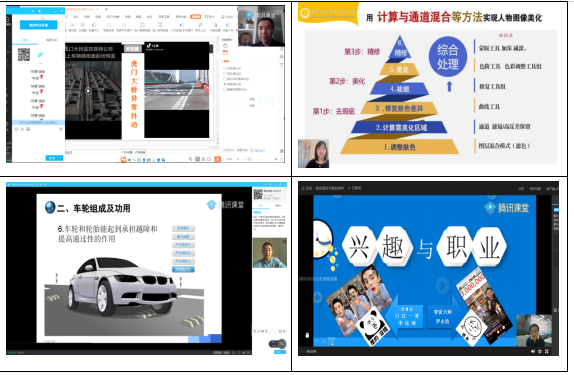The height and width of the screenshot is (375, 574).
Task: Click the orange slideshow play button in WPS status bar
Action: coord(218,159)
